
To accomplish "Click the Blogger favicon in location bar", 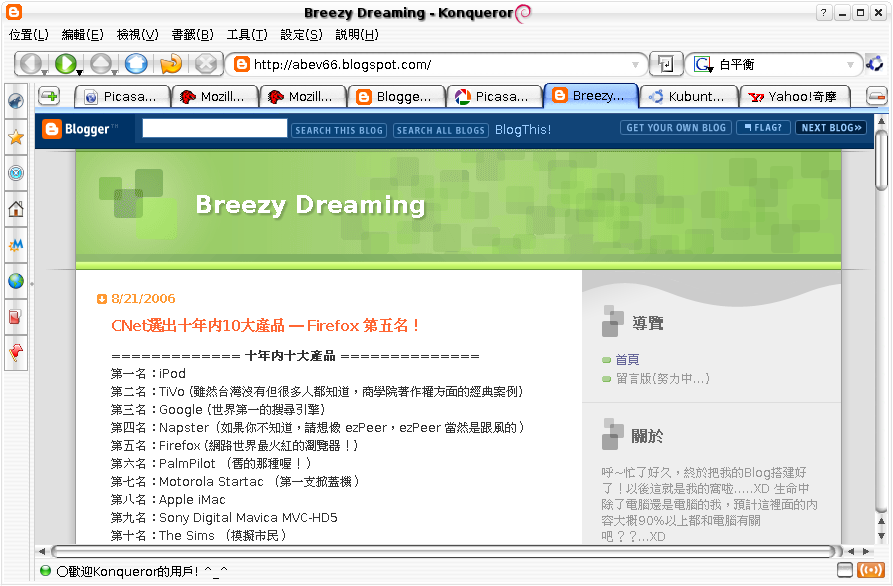I will [242, 64].
